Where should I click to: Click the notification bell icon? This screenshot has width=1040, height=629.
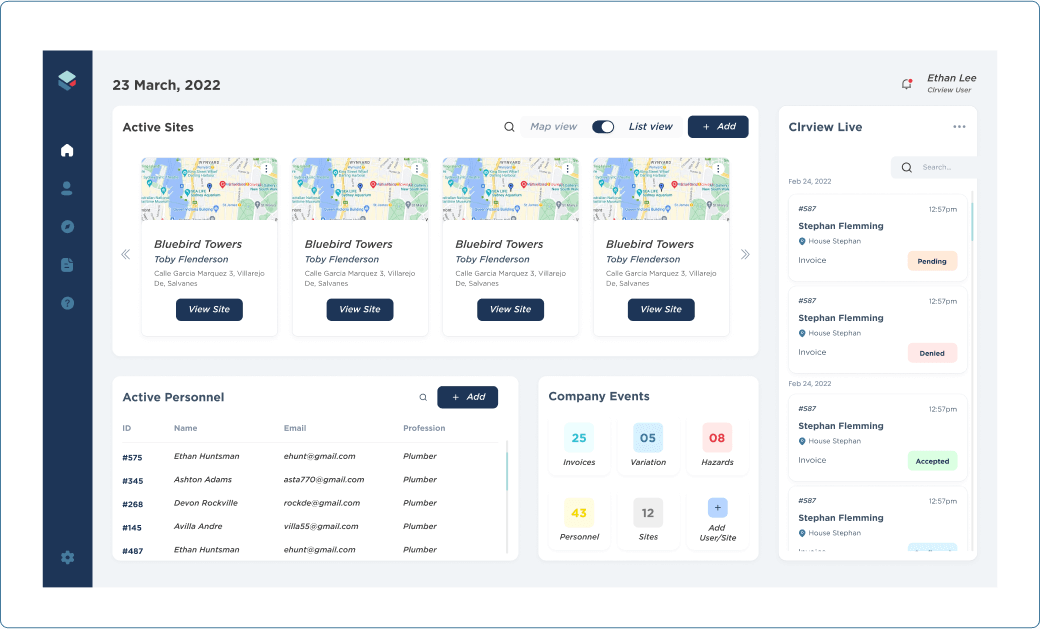pyautogui.click(x=906, y=84)
